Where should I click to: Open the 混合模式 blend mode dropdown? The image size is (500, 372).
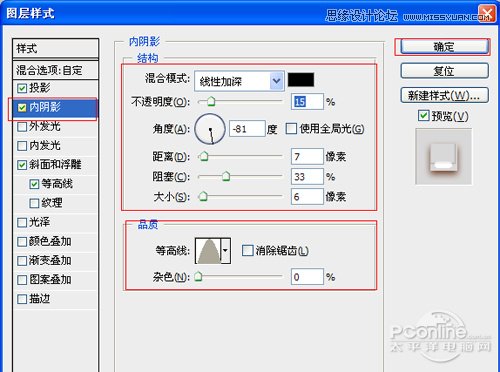pyautogui.click(x=239, y=81)
